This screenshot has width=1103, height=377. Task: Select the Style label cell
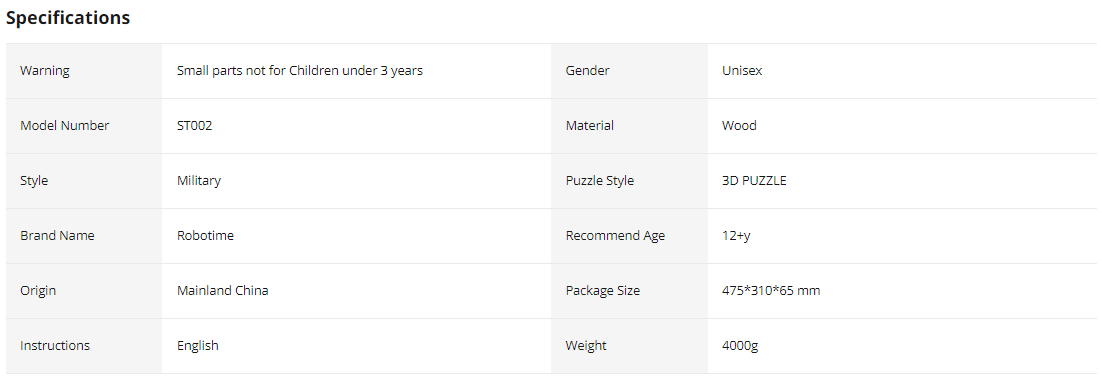click(x=84, y=181)
